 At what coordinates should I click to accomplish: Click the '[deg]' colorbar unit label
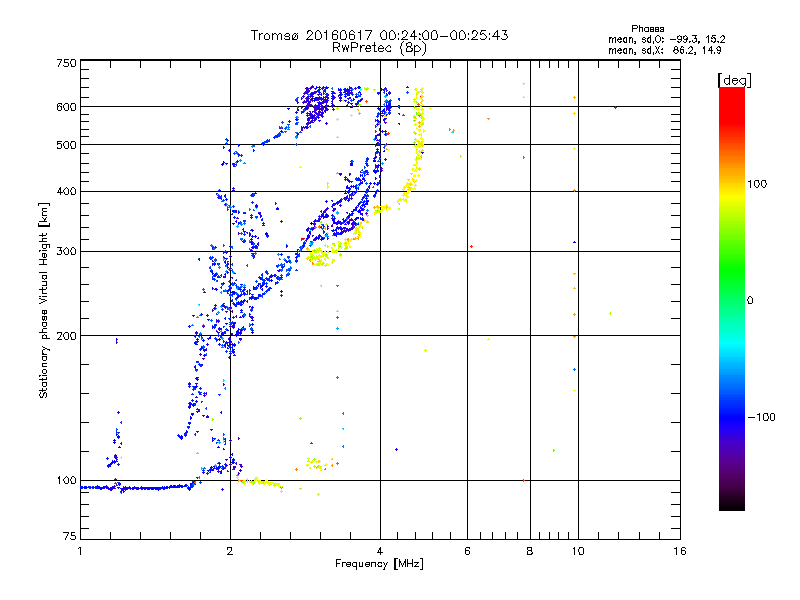tap(734, 80)
